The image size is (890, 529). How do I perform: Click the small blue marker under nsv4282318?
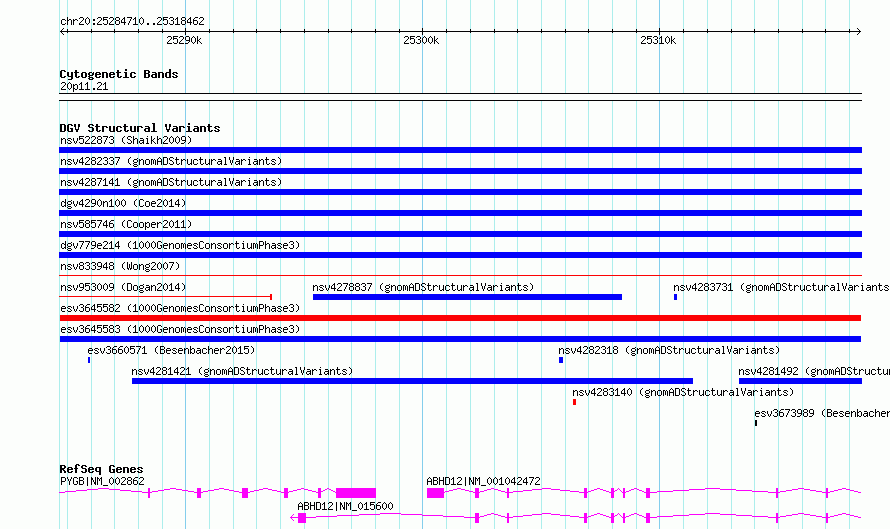point(561,360)
